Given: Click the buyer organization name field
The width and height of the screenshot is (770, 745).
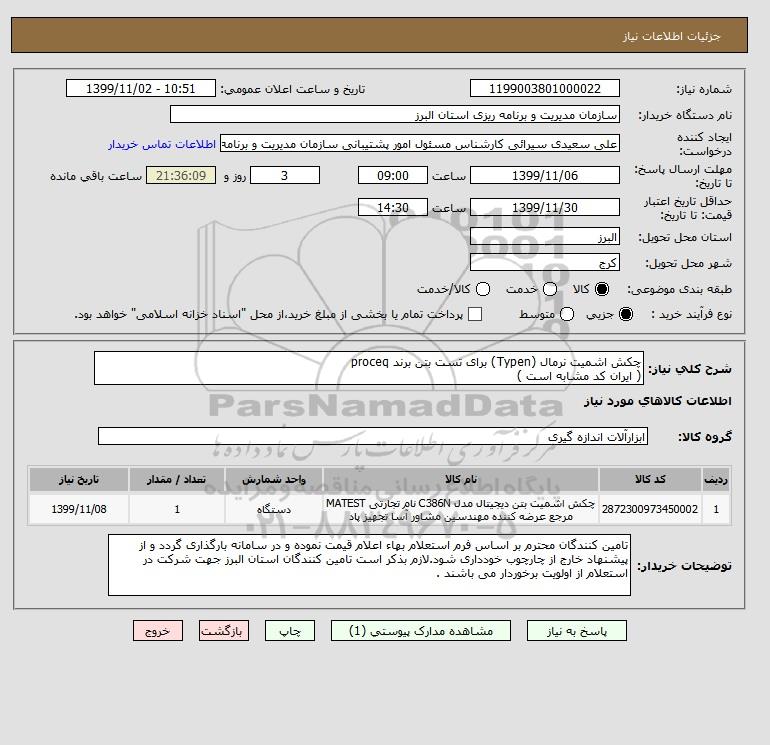Looking at the screenshot, I should click(x=395, y=114).
